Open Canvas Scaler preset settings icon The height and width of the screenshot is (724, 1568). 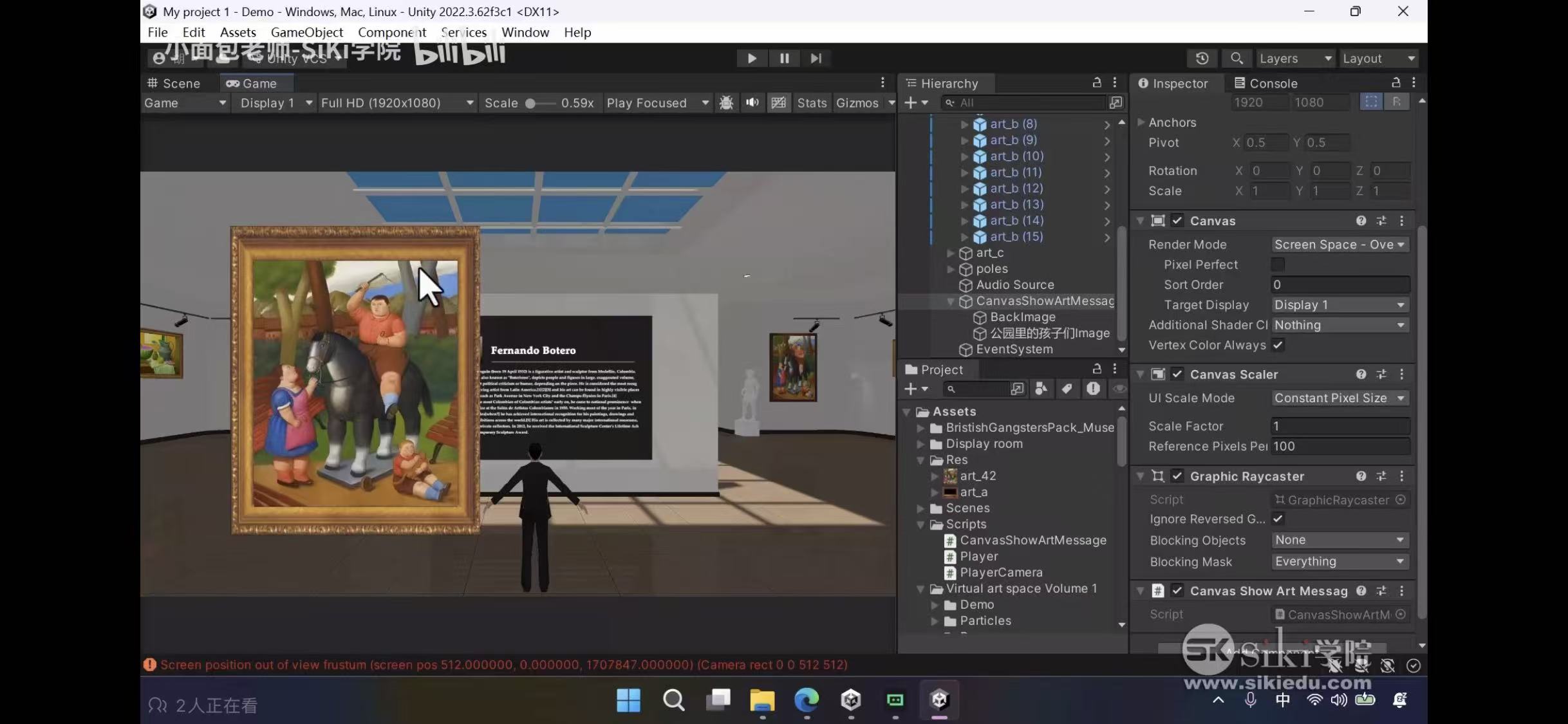tap(1381, 375)
